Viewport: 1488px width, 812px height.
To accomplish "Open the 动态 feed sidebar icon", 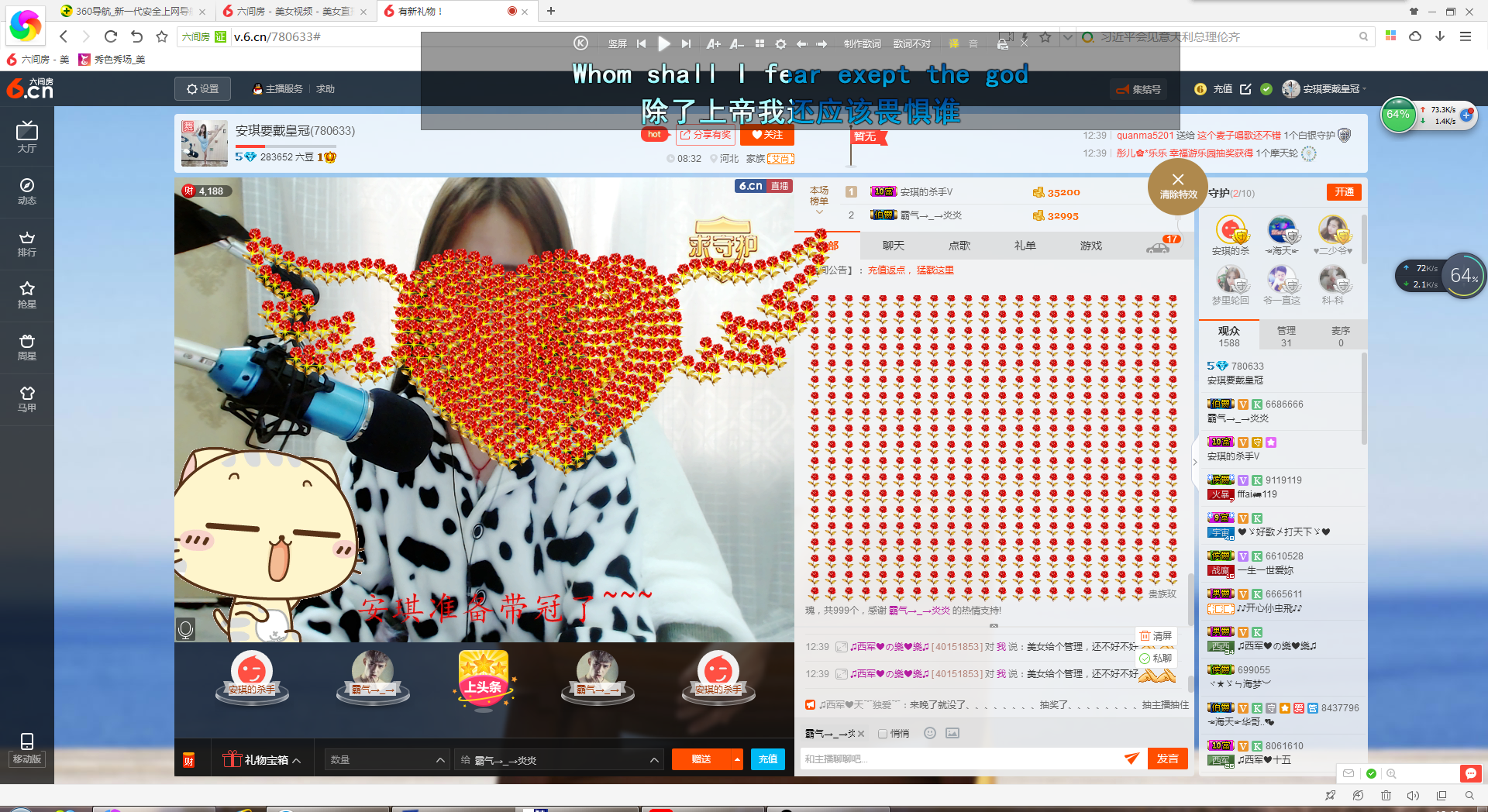I will pos(27,191).
